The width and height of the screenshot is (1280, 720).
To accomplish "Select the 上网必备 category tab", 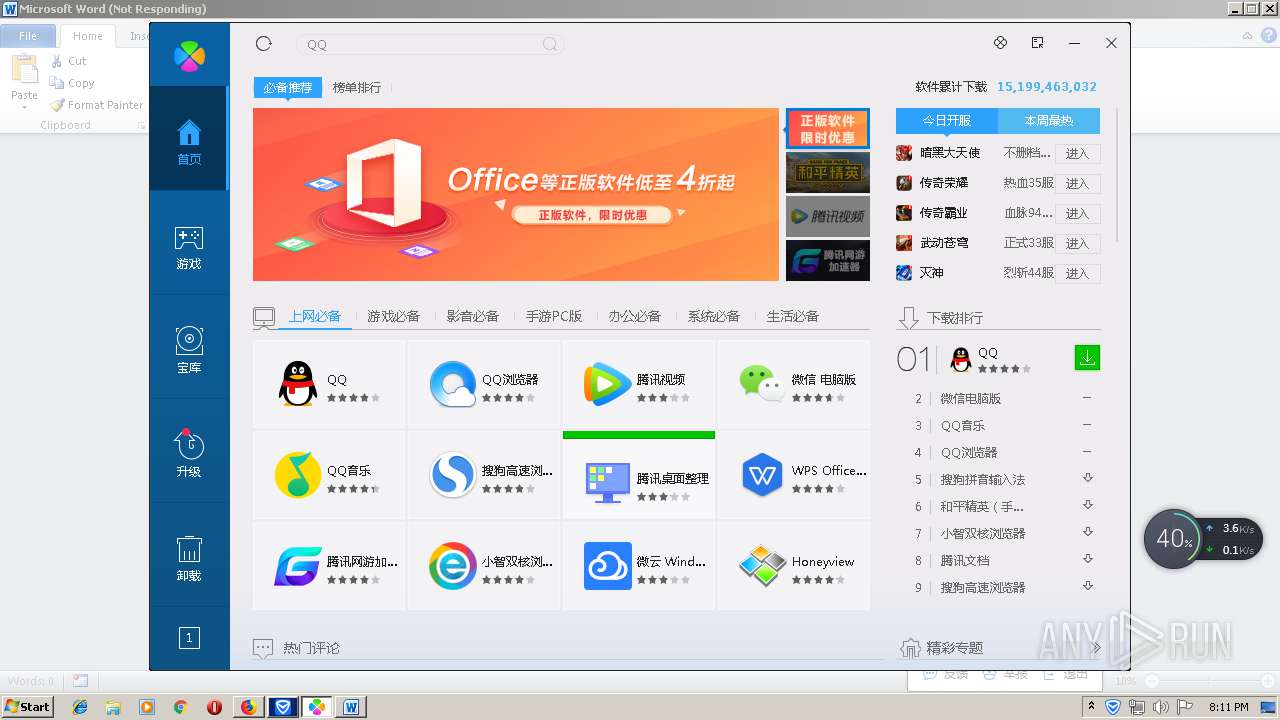I will [x=315, y=316].
